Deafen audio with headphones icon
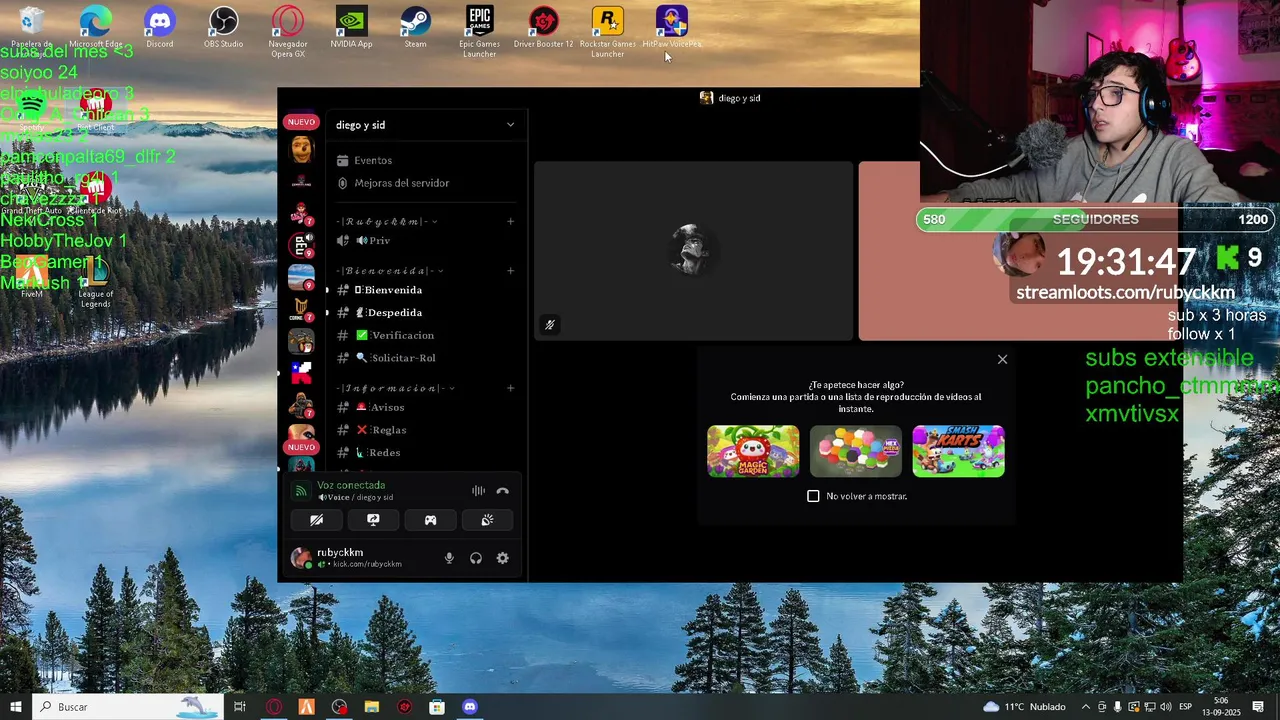1280x720 pixels. (x=476, y=558)
